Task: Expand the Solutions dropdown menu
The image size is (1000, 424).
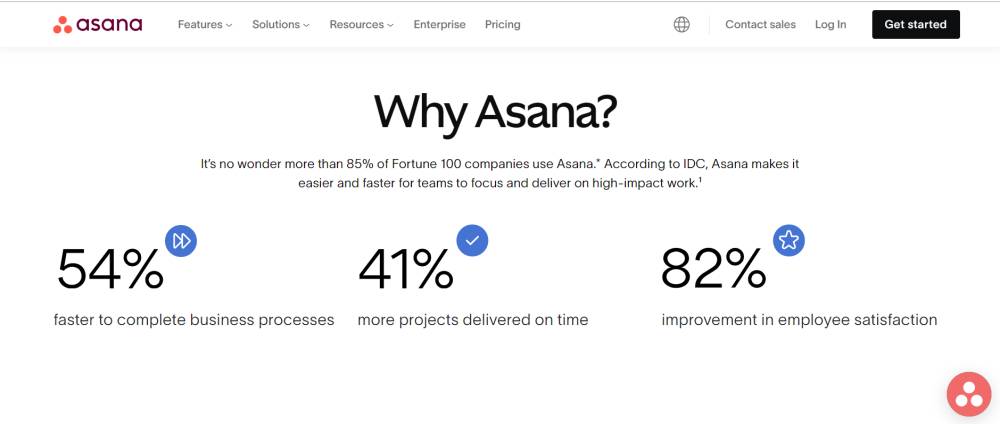Action: [281, 25]
